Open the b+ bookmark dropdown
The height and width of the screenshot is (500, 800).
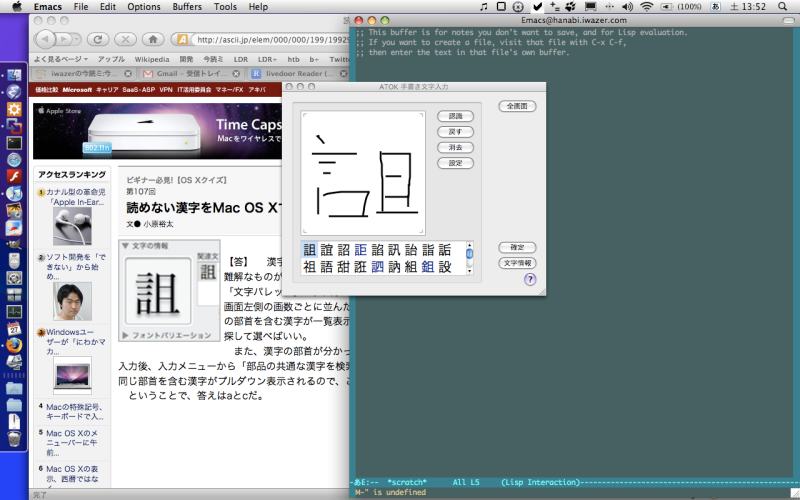pos(314,59)
